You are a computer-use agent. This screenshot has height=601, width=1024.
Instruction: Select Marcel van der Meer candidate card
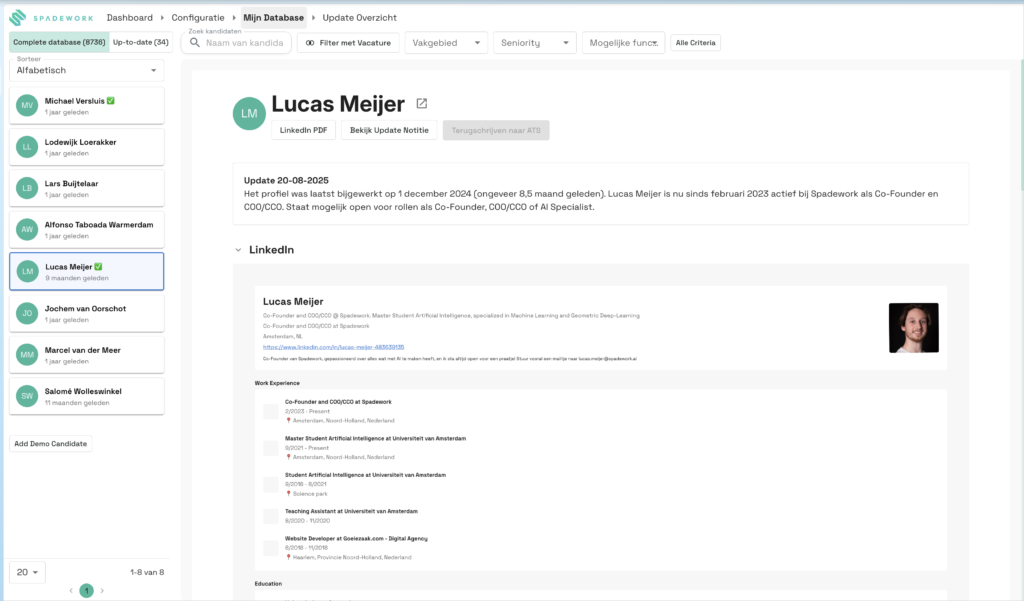[x=86, y=355]
